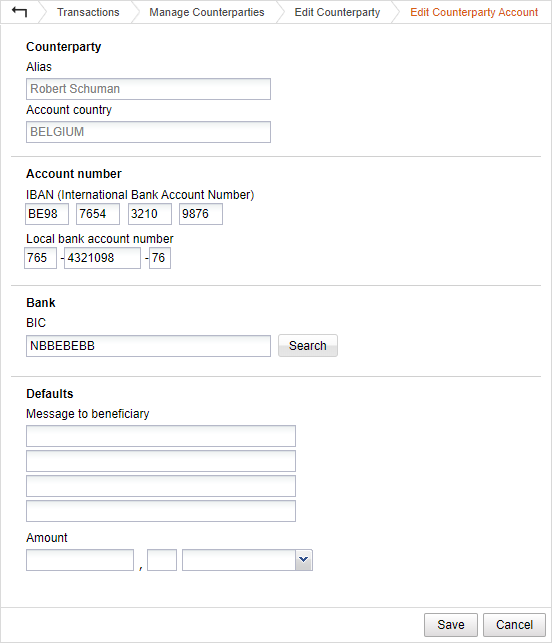This screenshot has height=643, width=552.
Task: Focus the BIC field containing NBBEBEBB
Action: tap(148, 346)
